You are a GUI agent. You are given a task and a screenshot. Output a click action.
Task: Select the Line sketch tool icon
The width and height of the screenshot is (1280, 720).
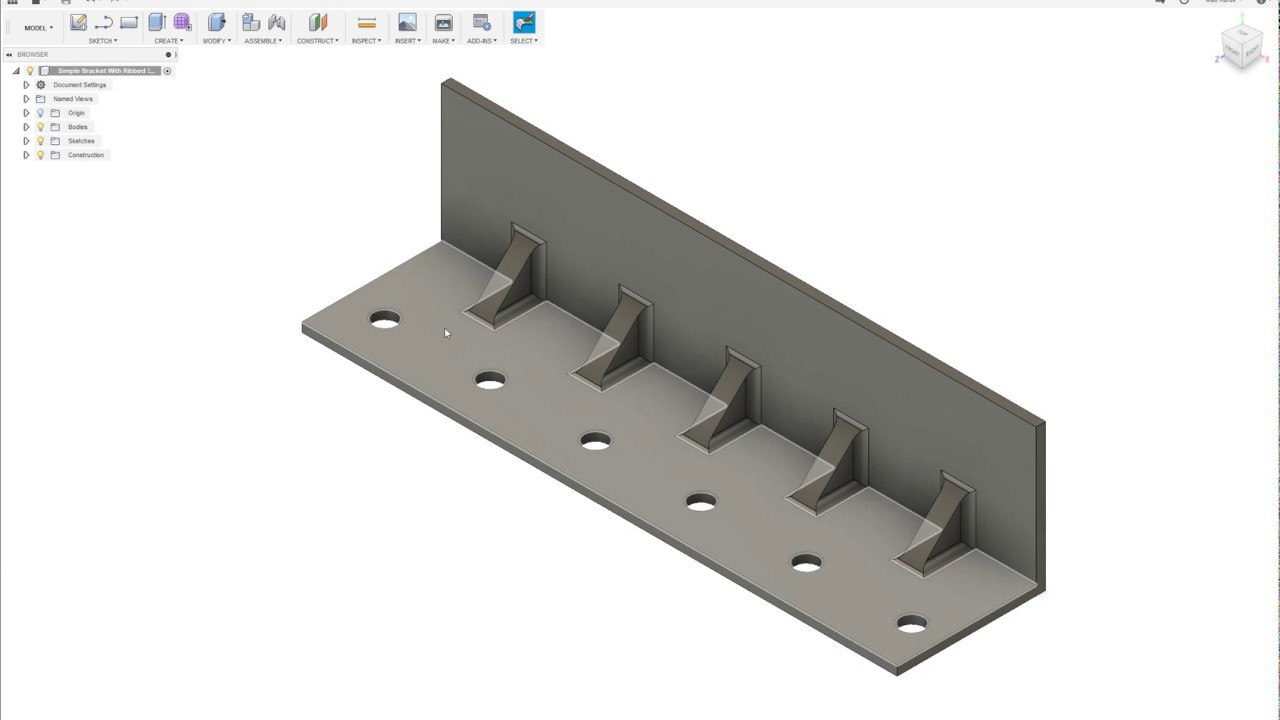tap(103, 22)
